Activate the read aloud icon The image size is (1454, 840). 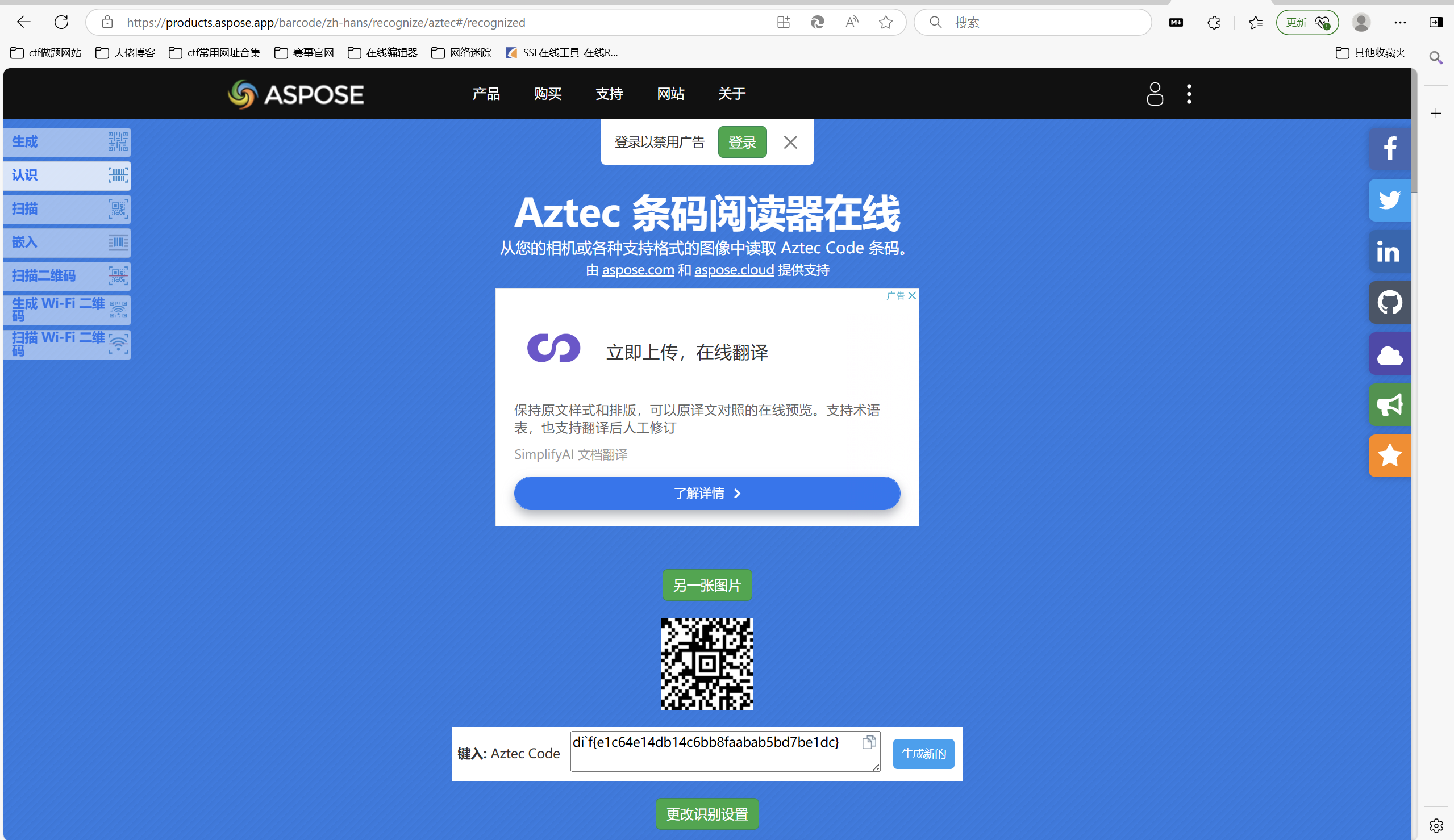(x=852, y=23)
